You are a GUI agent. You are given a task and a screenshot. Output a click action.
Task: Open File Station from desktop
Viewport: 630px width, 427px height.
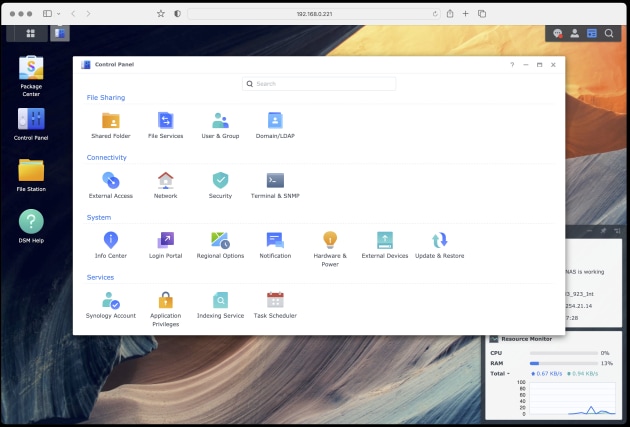coord(31,175)
